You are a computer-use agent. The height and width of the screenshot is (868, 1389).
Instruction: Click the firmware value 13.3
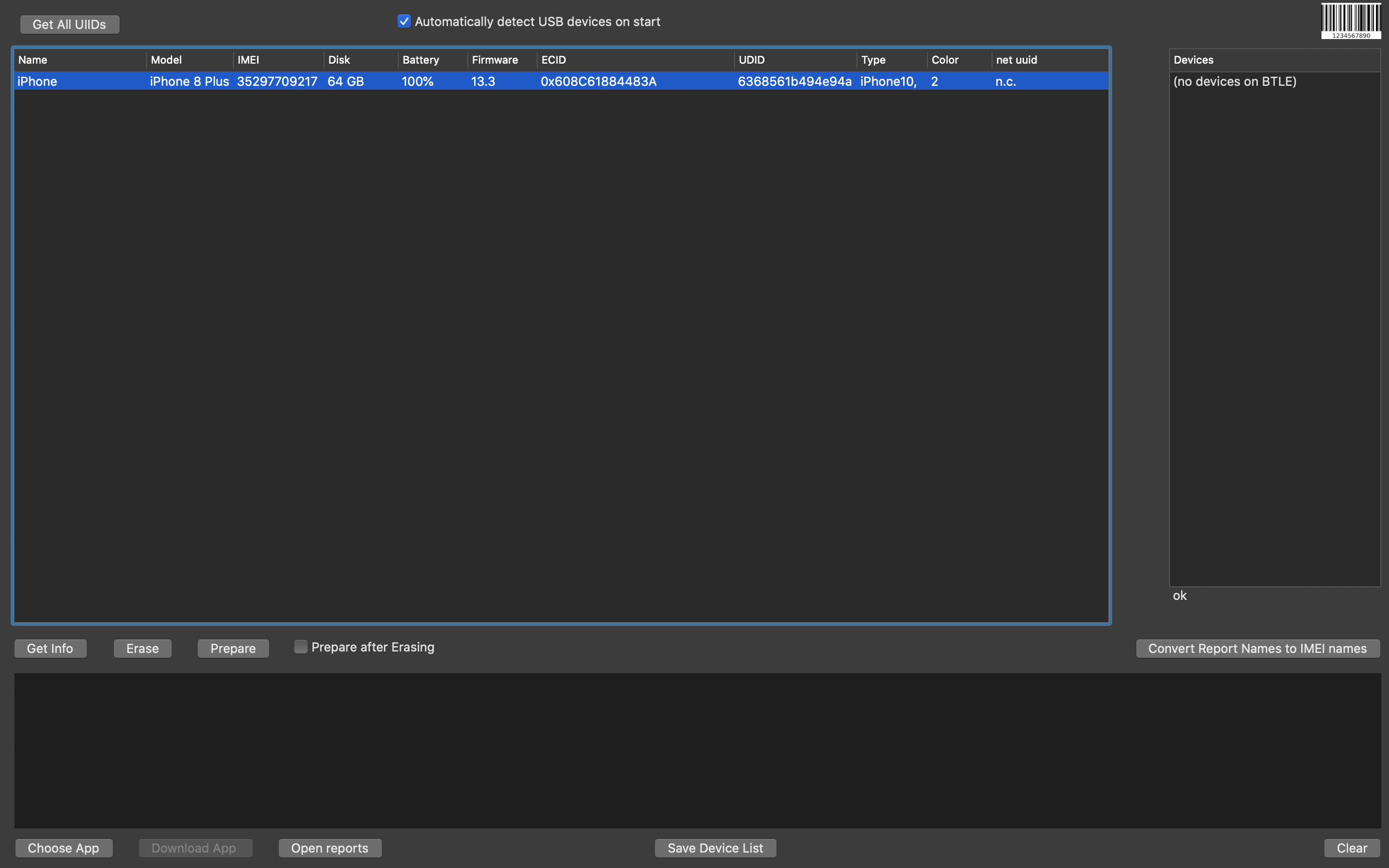tap(483, 81)
